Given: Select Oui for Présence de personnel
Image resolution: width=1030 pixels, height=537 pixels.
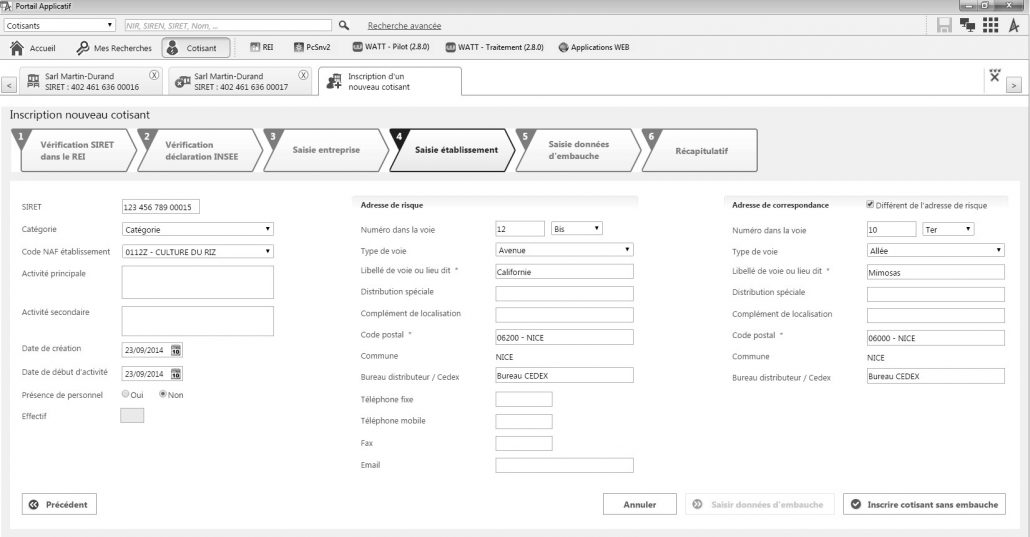Looking at the screenshot, I should pyautogui.click(x=126, y=394).
